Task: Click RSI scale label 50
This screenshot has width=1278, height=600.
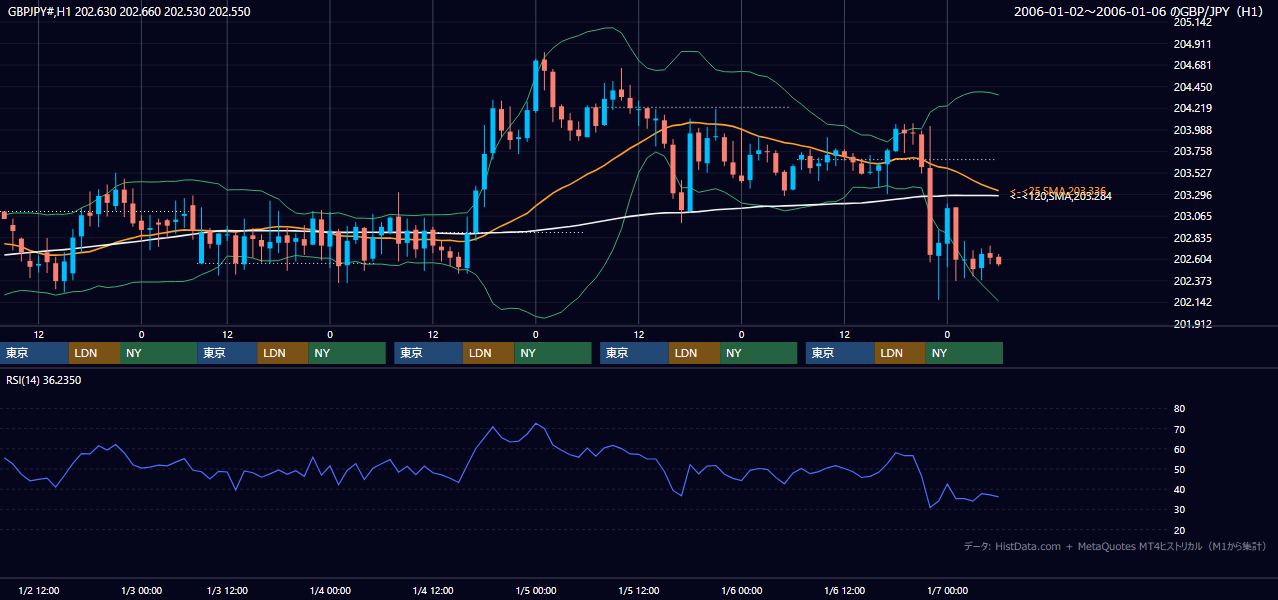Action: [1179, 470]
